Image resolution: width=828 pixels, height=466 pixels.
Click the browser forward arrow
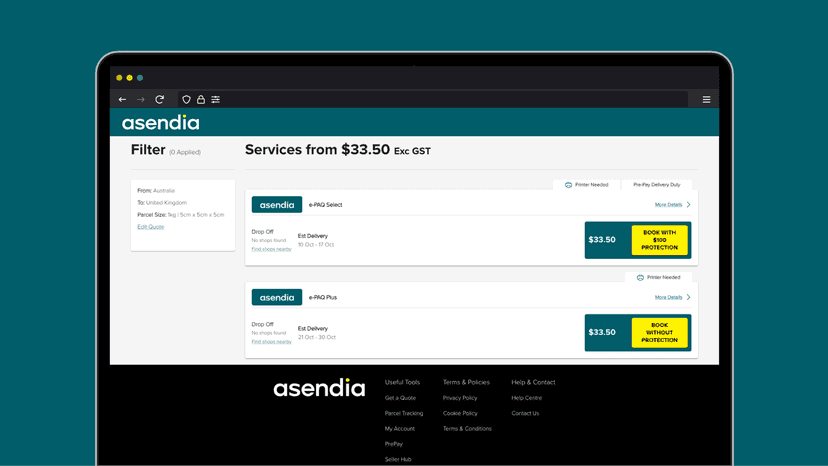140,99
